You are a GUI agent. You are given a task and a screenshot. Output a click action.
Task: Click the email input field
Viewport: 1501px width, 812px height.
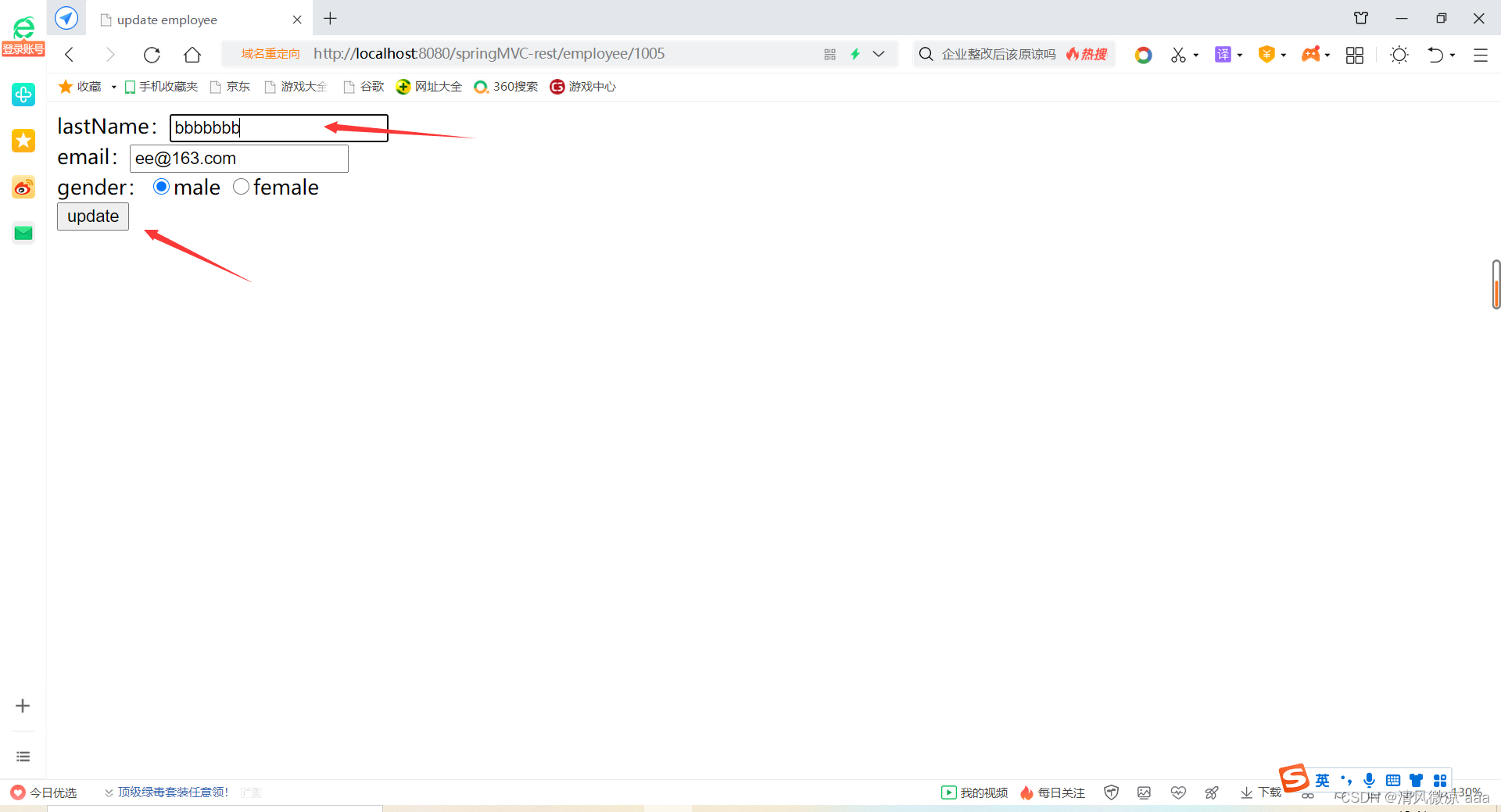pos(238,159)
